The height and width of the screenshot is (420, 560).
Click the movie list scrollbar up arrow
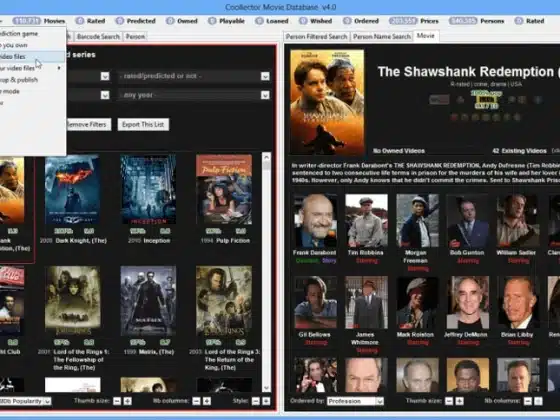pos(266,156)
